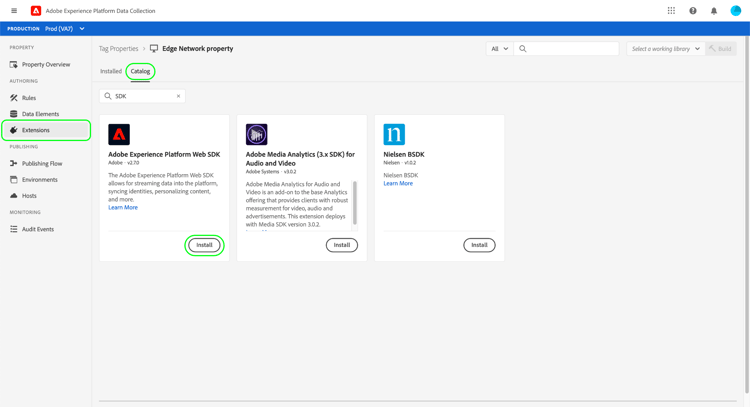Click the magnifier icon in top search box
The image size is (750, 407).
pos(523,49)
